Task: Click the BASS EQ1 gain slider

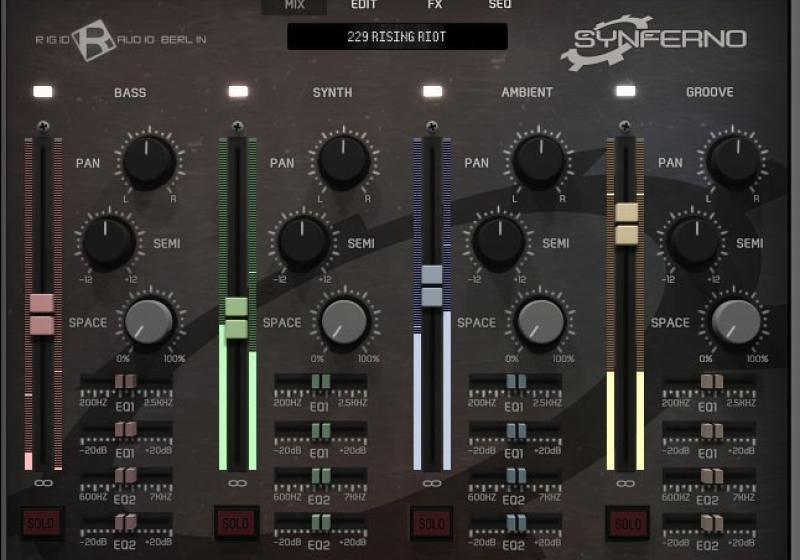Action: pos(126,429)
